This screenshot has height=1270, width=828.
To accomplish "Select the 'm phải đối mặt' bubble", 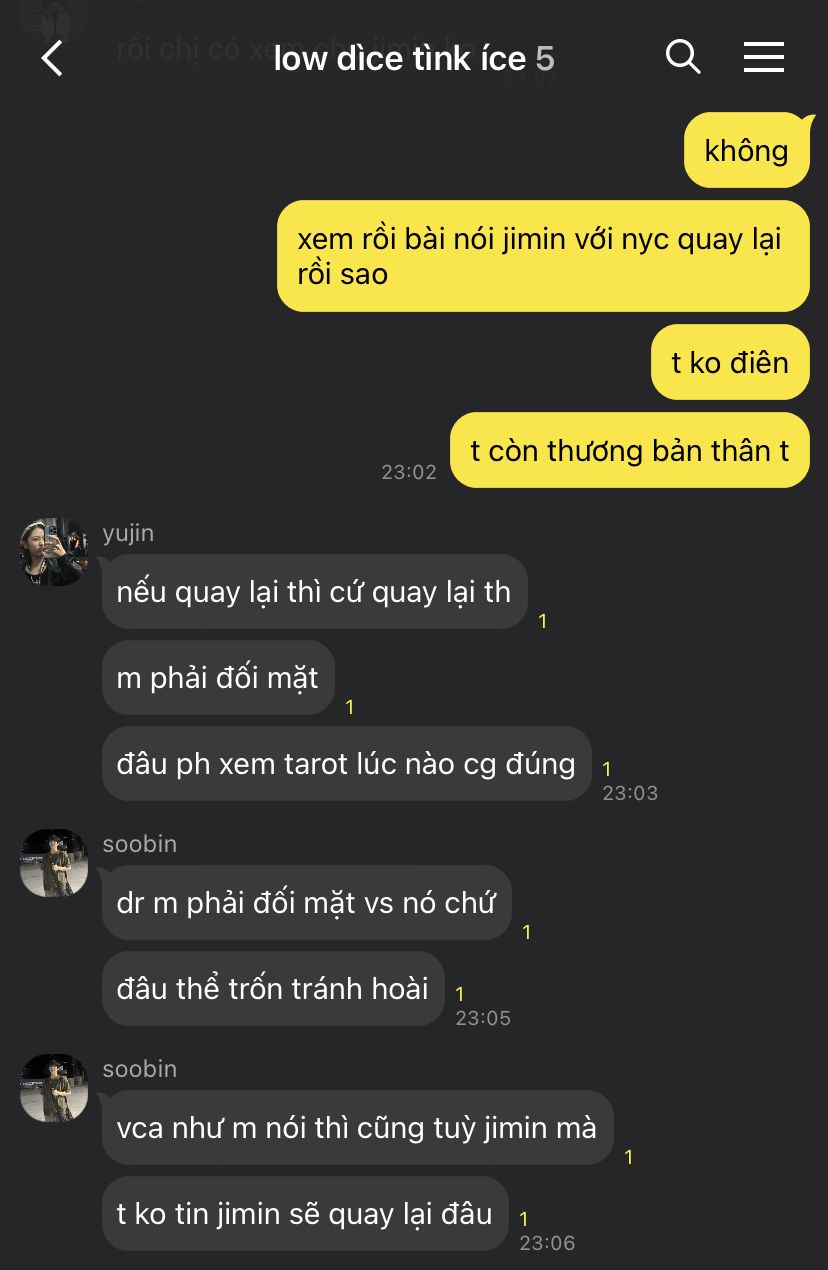I will coord(218,678).
